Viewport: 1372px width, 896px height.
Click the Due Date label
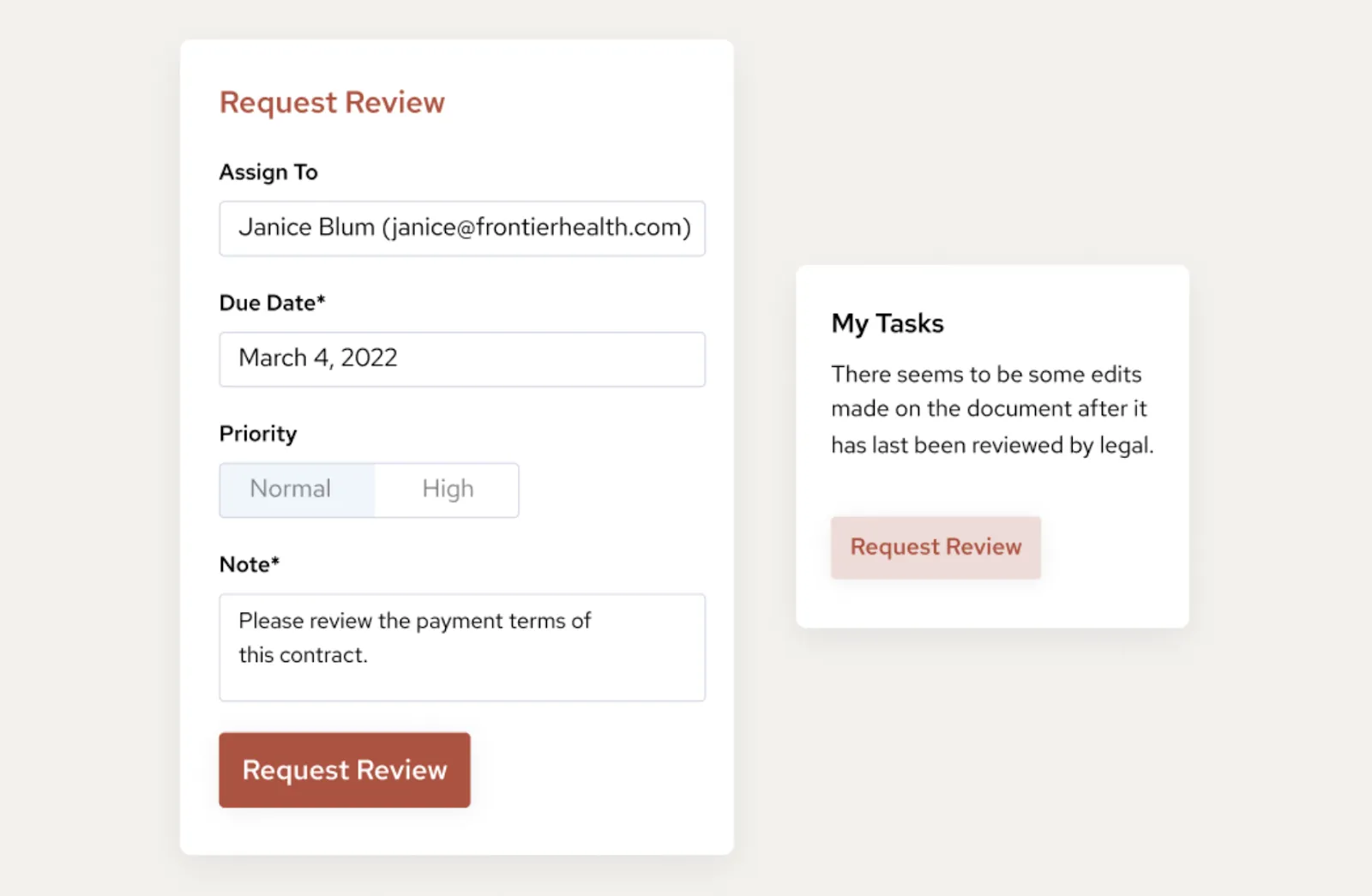(272, 303)
